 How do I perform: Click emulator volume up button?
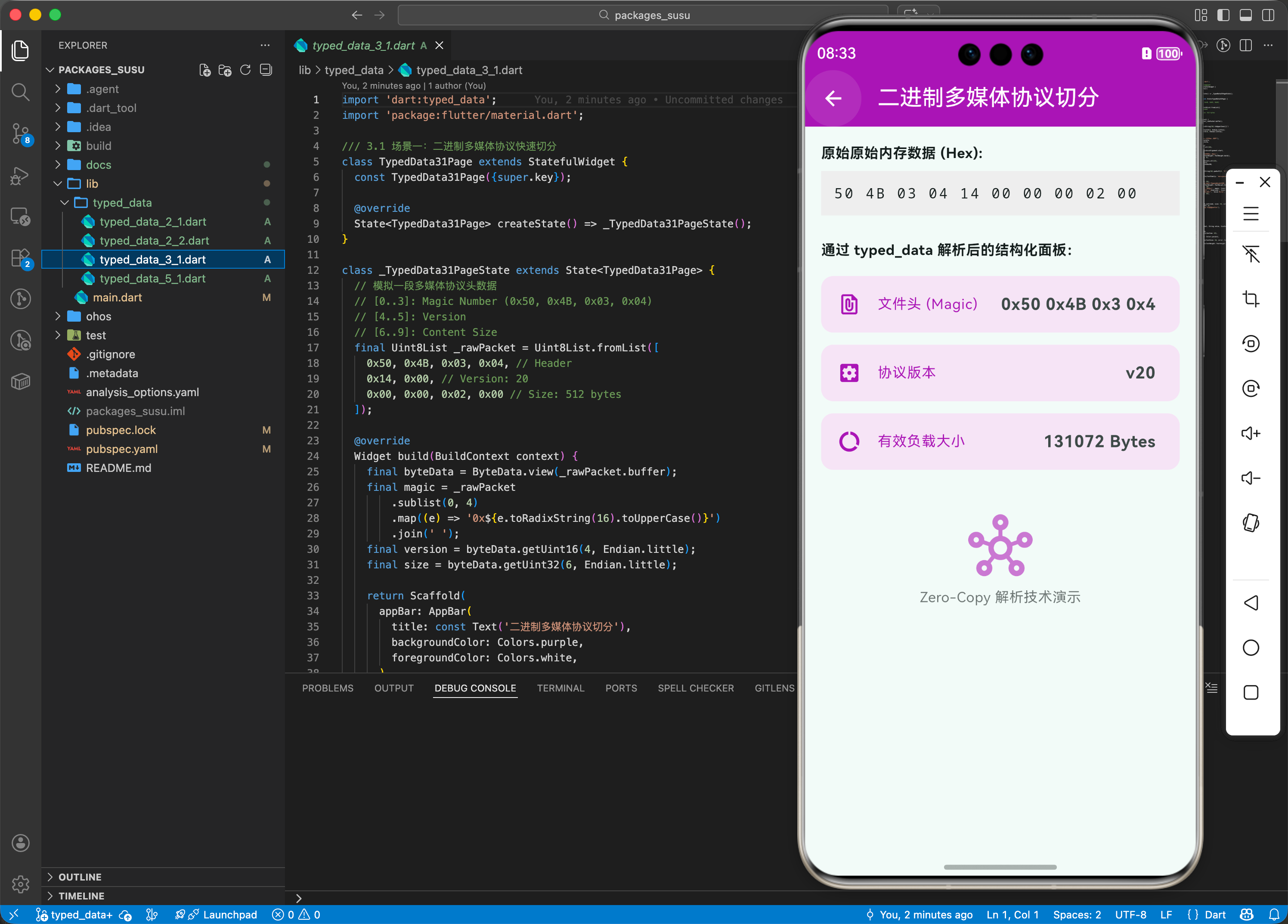(1251, 434)
